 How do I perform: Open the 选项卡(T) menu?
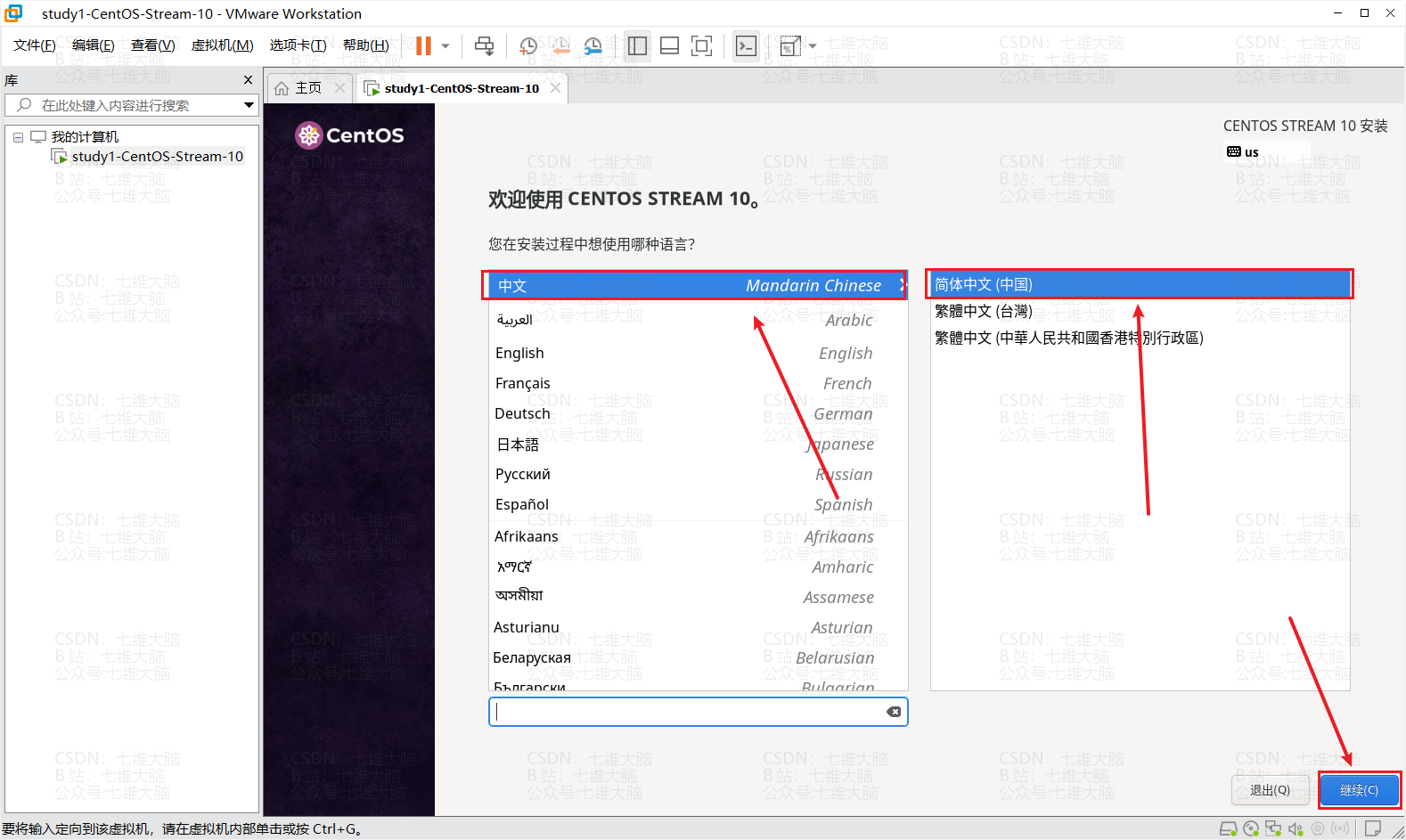298,45
